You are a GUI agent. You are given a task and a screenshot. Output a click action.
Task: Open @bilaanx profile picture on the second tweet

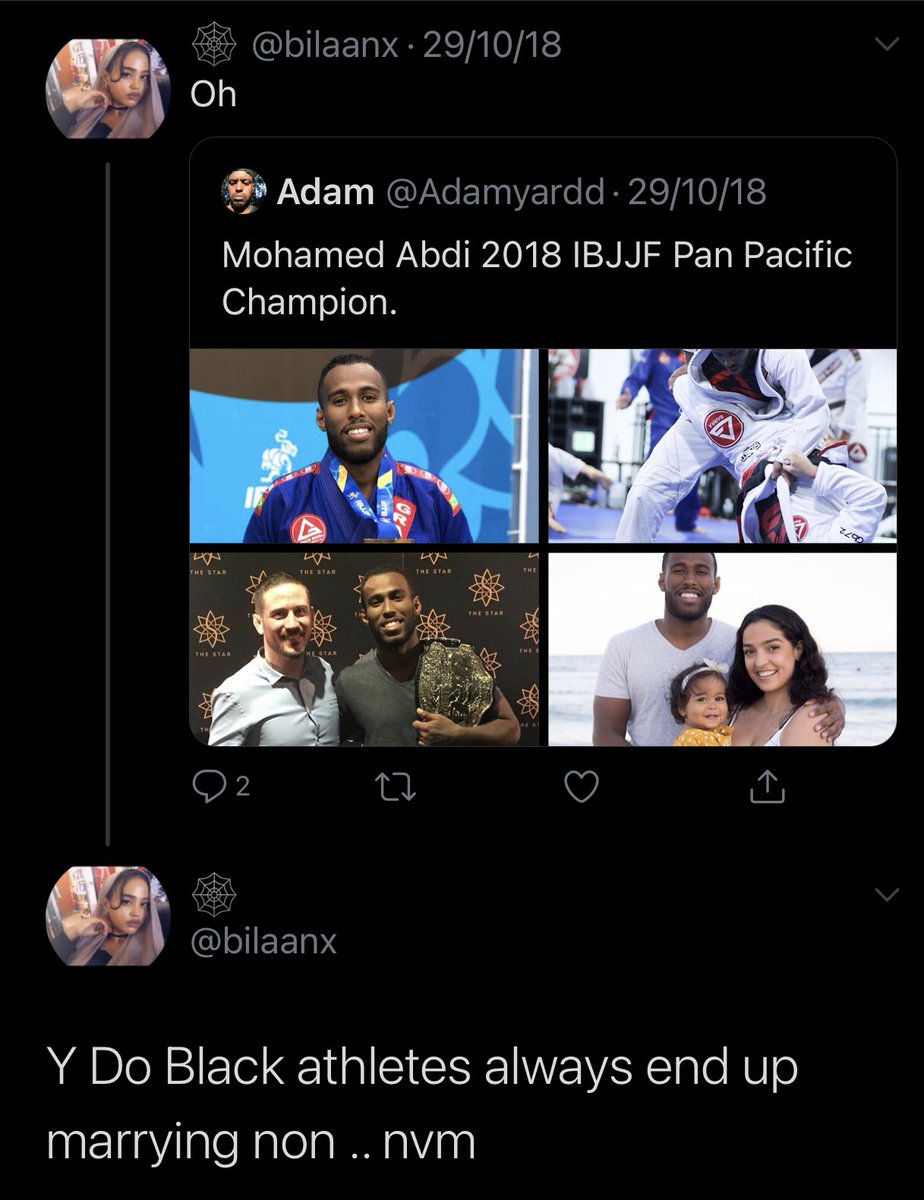tap(108, 916)
